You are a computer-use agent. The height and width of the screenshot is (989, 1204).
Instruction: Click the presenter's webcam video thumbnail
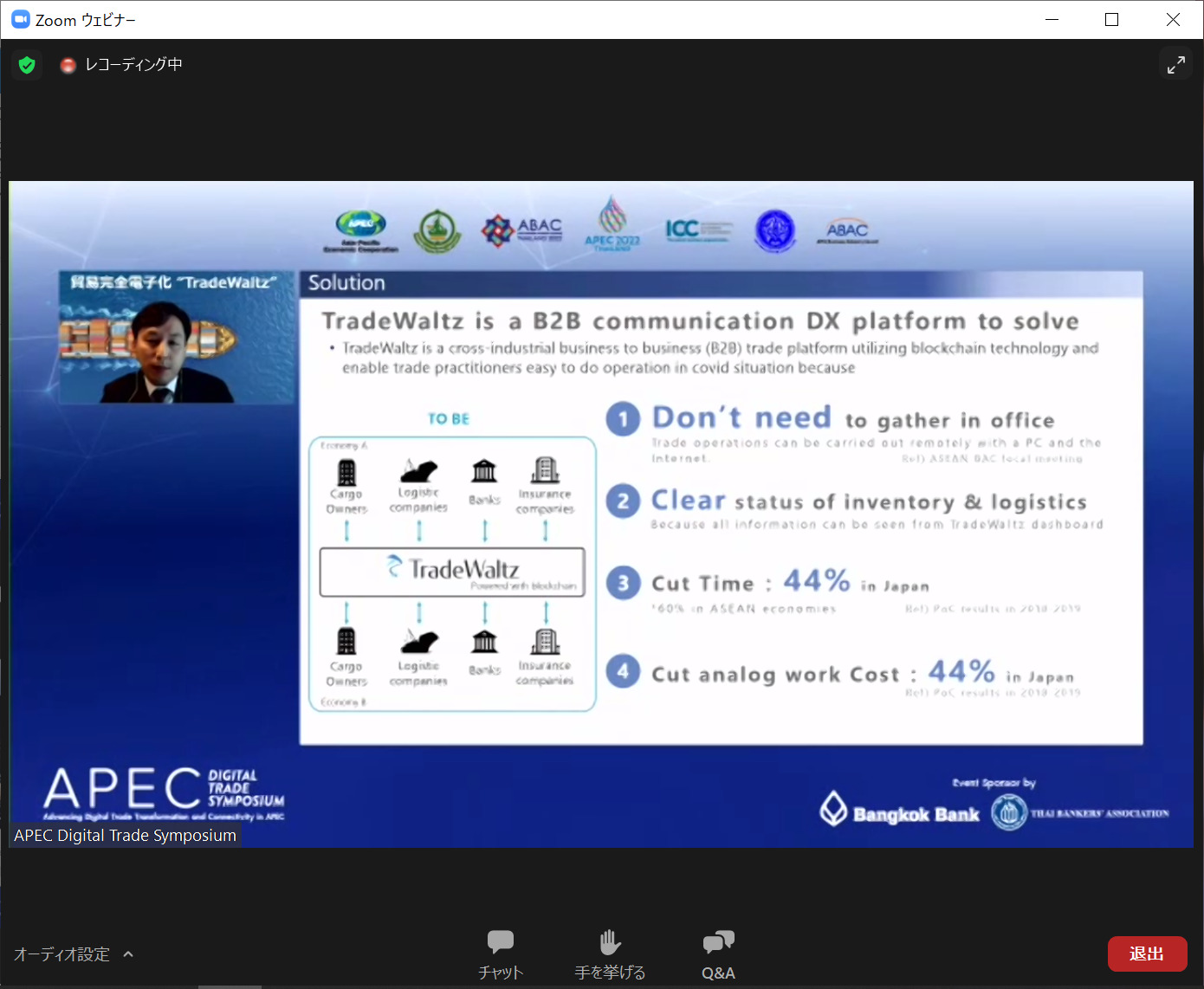coord(178,337)
